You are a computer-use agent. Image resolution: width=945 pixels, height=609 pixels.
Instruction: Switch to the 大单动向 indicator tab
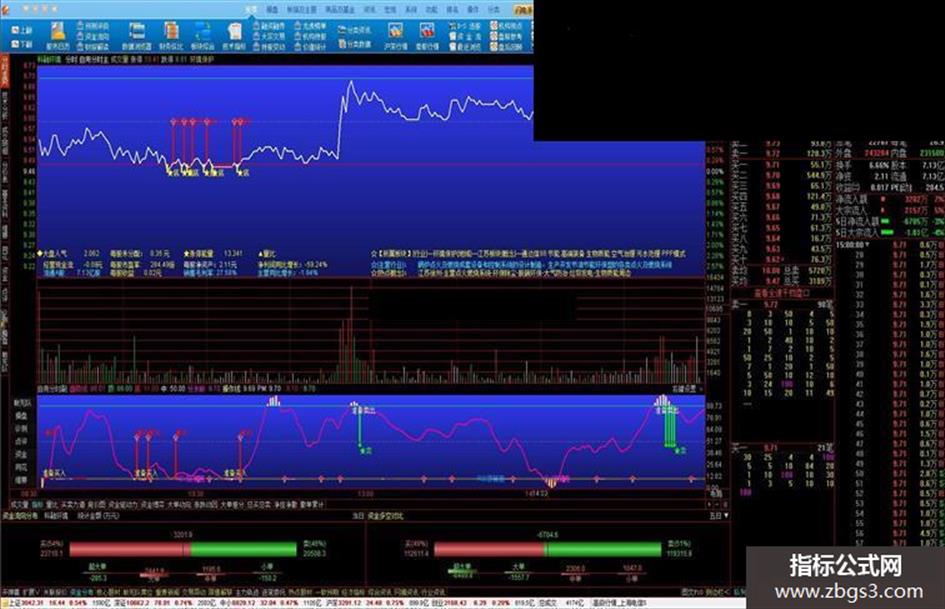point(180,504)
